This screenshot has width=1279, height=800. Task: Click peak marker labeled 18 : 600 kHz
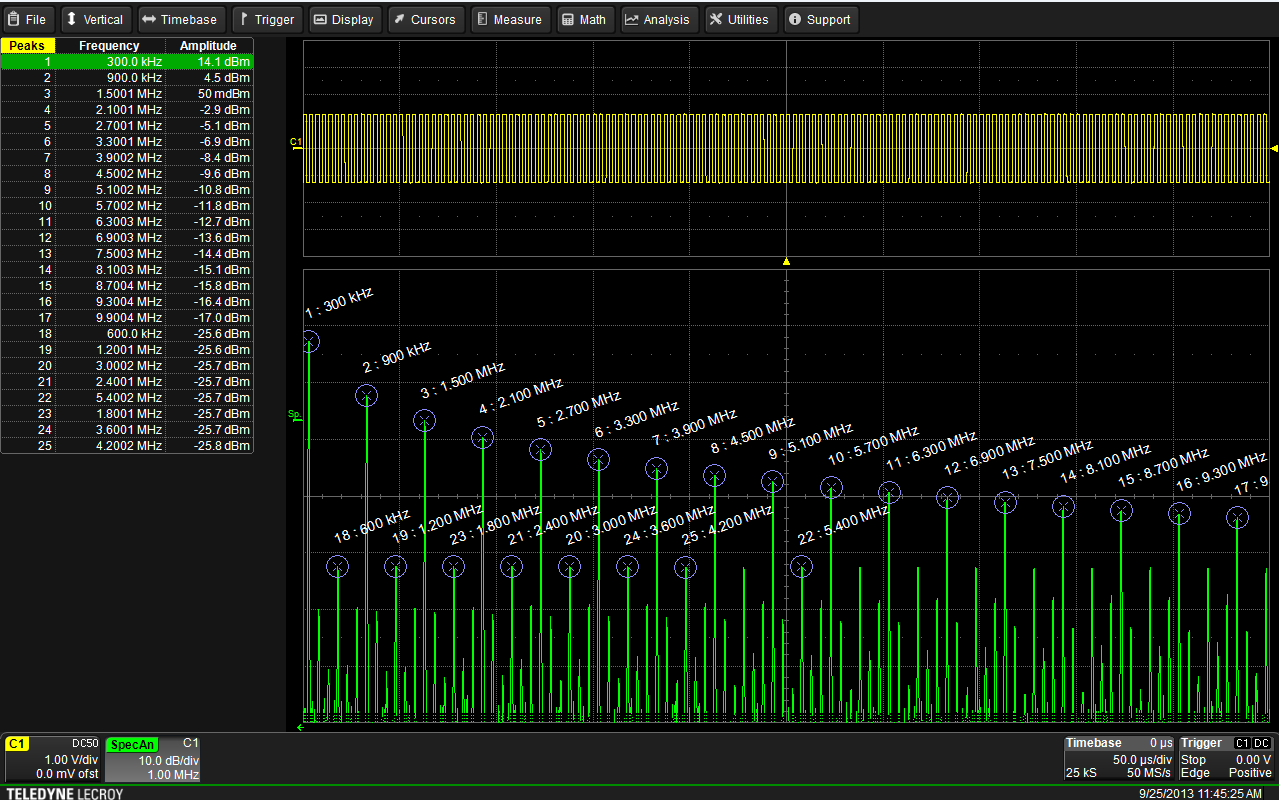(x=338, y=567)
